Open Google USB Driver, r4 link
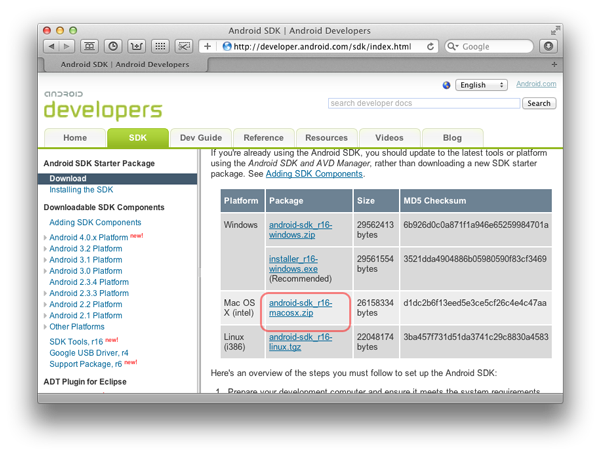Screen dimensions: 600x455 point(89,353)
